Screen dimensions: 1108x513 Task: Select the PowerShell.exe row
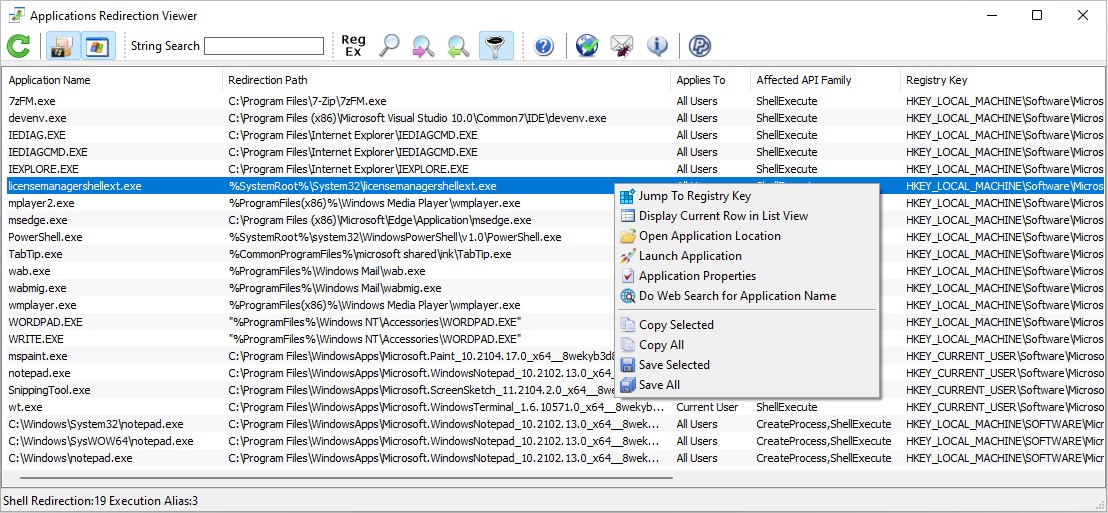[553, 237]
